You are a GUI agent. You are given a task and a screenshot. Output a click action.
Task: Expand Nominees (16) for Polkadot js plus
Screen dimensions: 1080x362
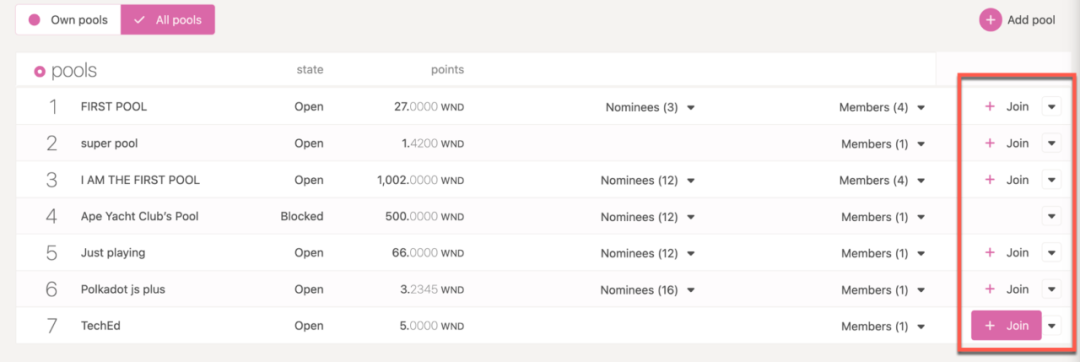647,290
